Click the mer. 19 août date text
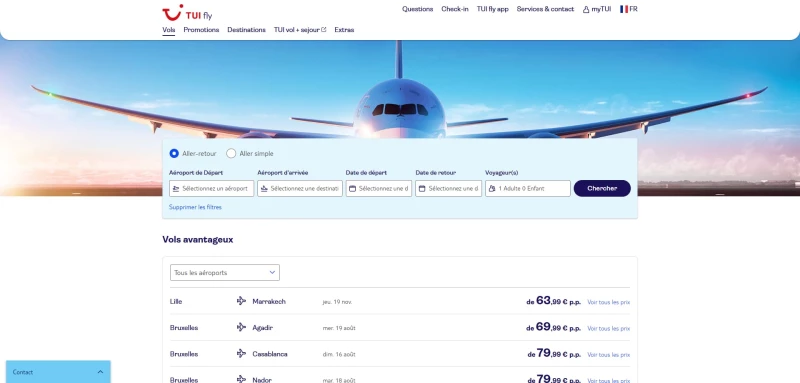 339,328
